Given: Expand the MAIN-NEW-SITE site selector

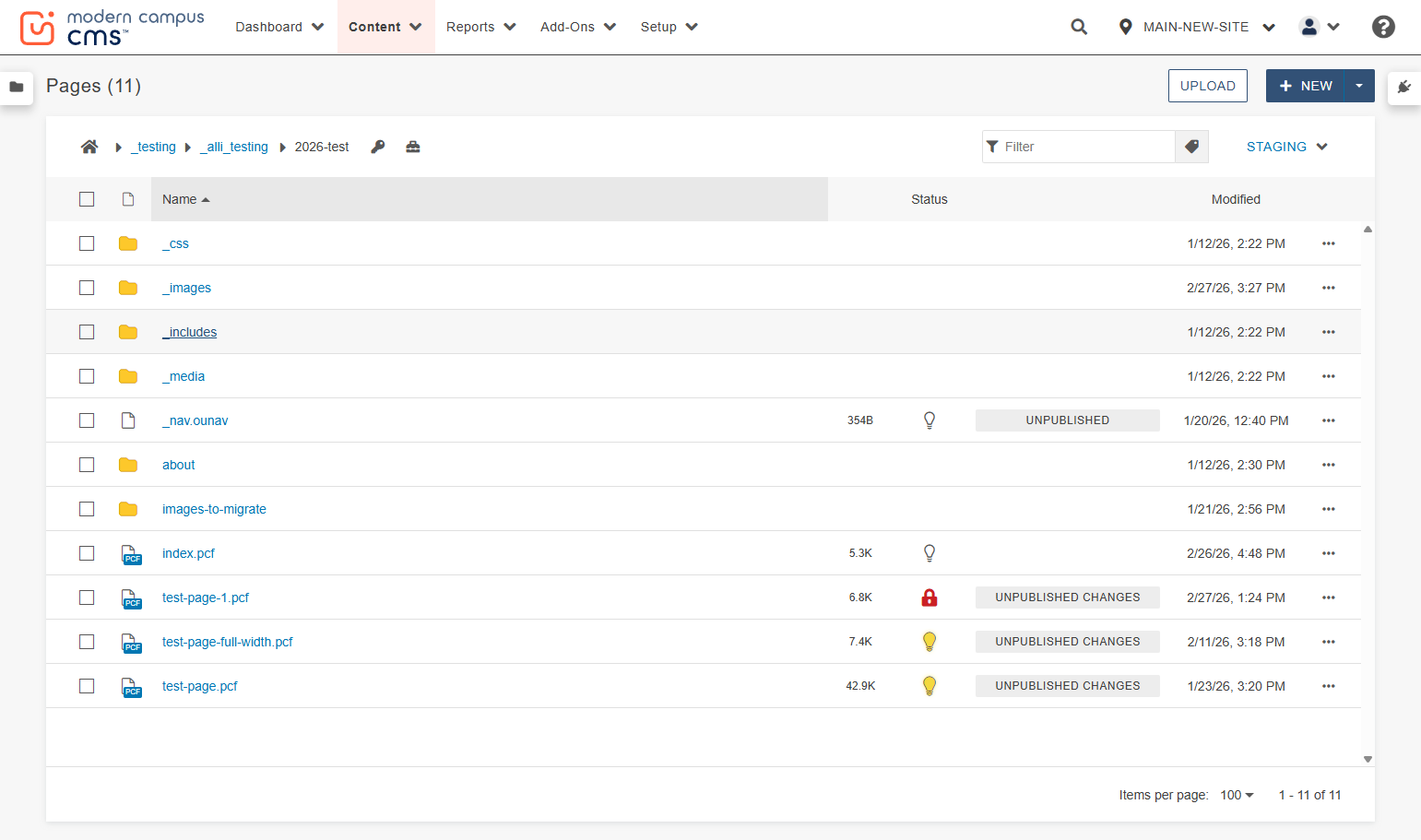Looking at the screenshot, I should [x=1196, y=27].
